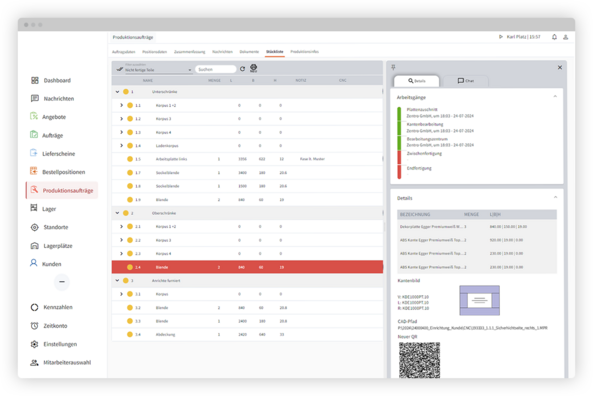Open the Nachrichten tab in the top tab bar
Image resolution: width=593 pixels, height=396 pixels.
(x=222, y=52)
